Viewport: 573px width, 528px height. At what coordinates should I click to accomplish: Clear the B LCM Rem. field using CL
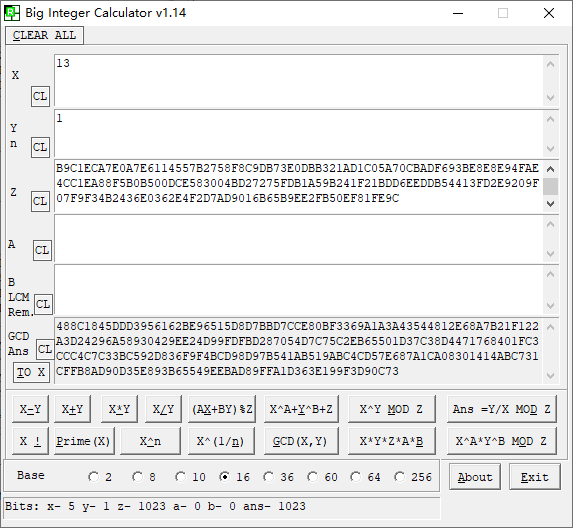coord(43,304)
